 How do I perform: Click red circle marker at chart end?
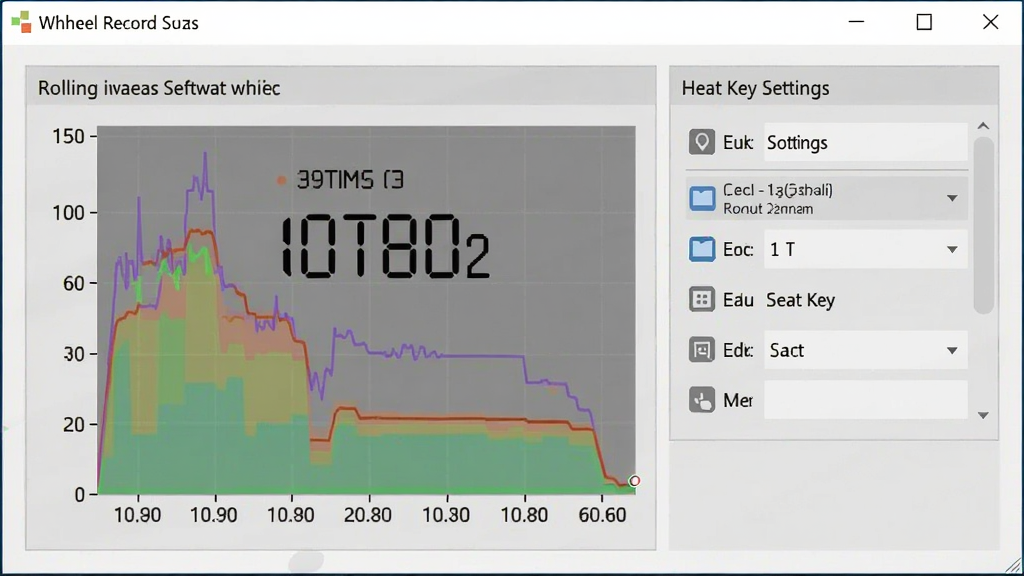point(634,481)
